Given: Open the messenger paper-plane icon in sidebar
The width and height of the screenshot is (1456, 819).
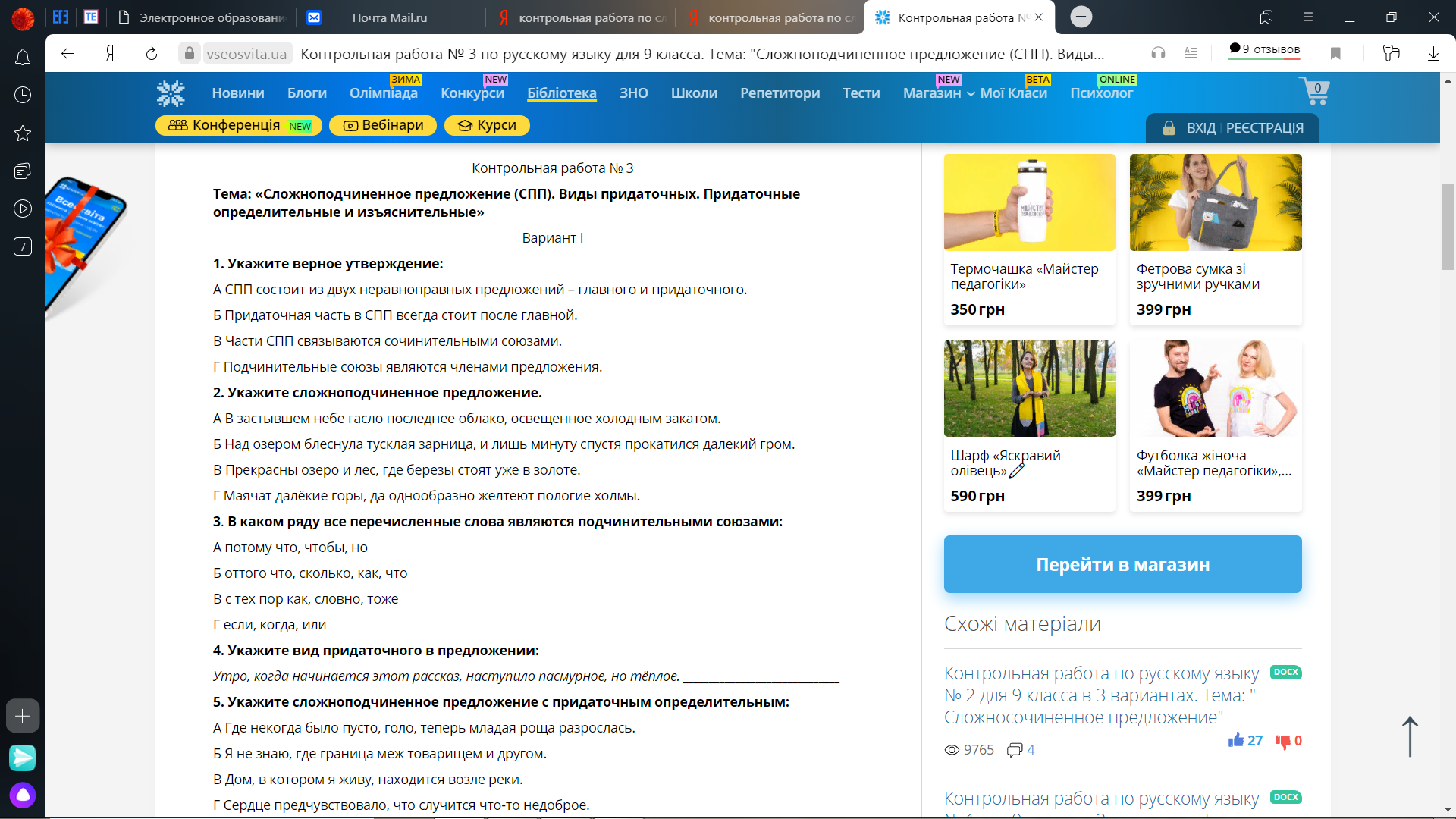Looking at the screenshot, I should [23, 757].
